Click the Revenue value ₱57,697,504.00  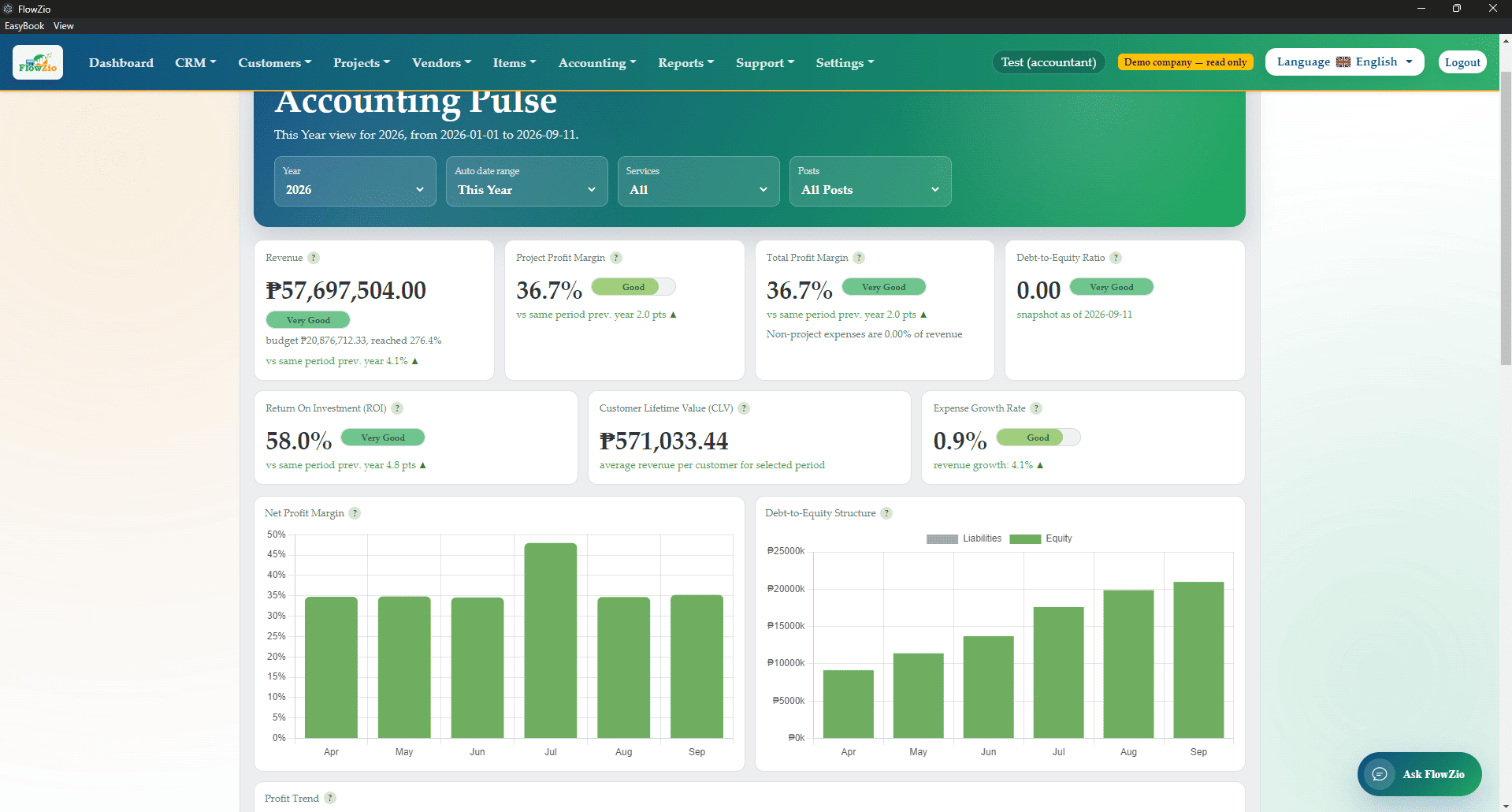pyautogui.click(x=346, y=290)
